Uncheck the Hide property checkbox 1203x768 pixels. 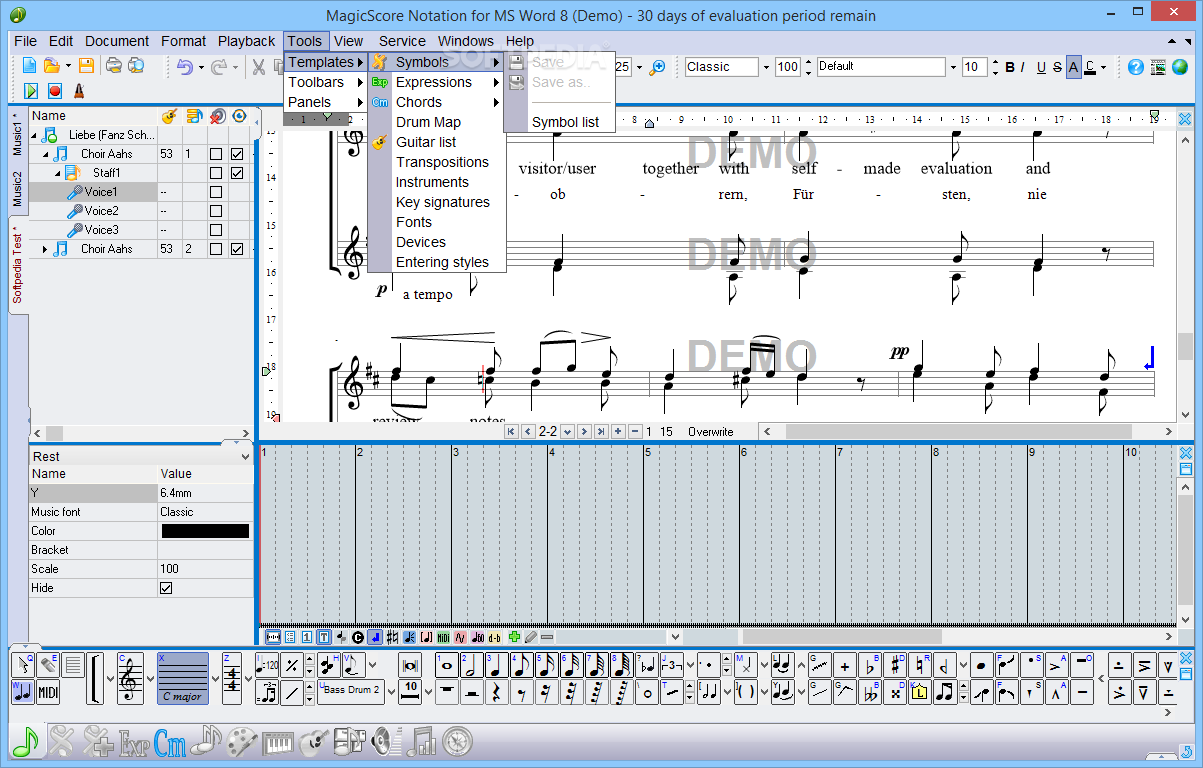click(166, 588)
